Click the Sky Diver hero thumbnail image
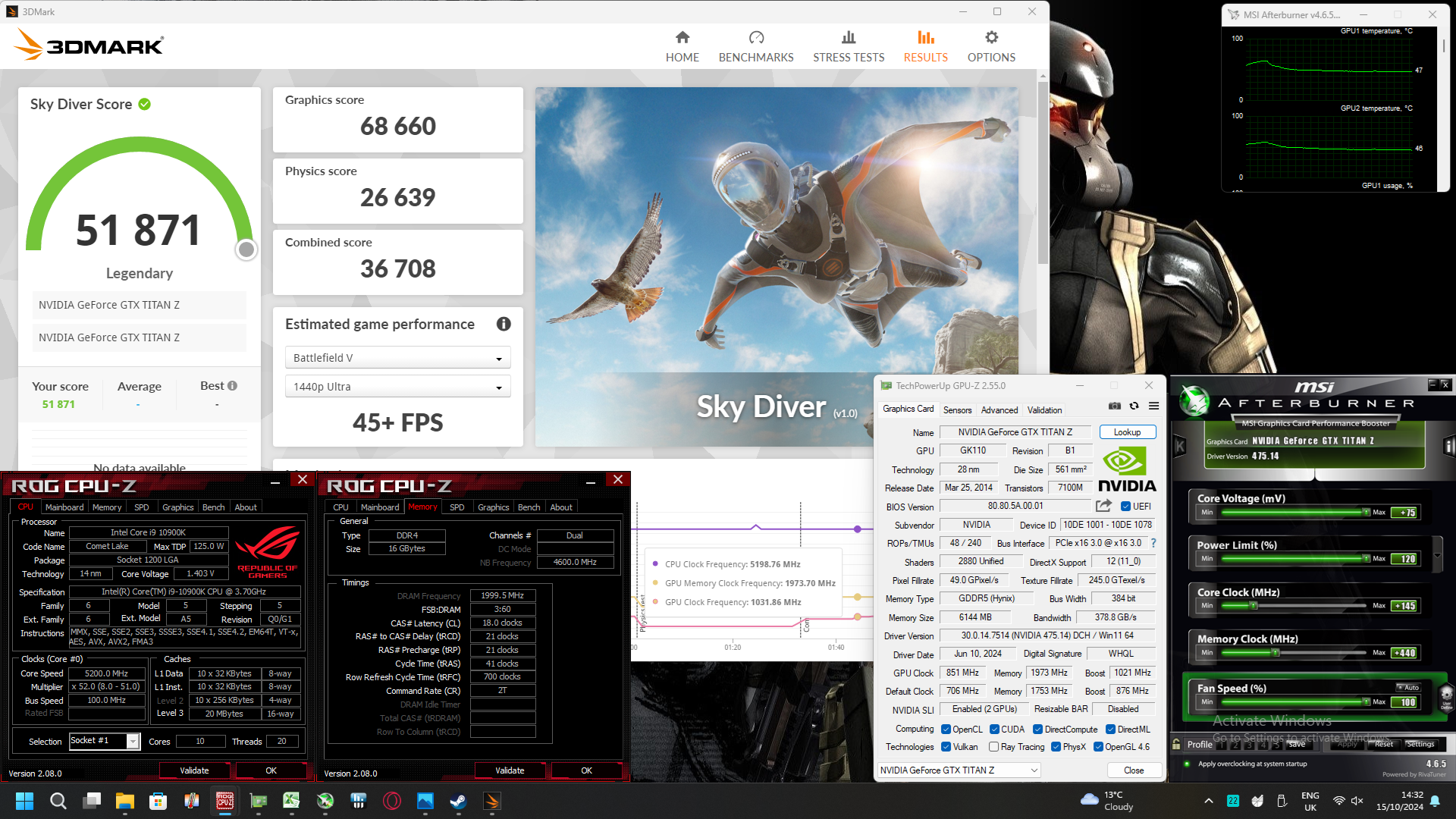The image size is (1456, 819). (777, 266)
